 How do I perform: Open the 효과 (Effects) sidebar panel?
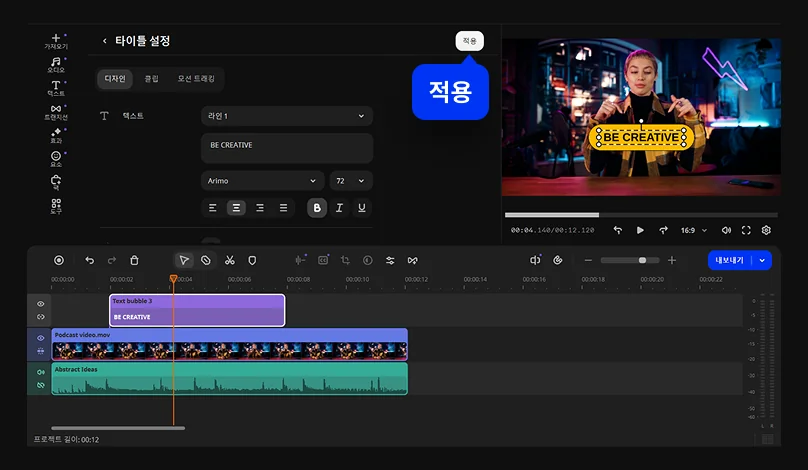(x=56, y=135)
